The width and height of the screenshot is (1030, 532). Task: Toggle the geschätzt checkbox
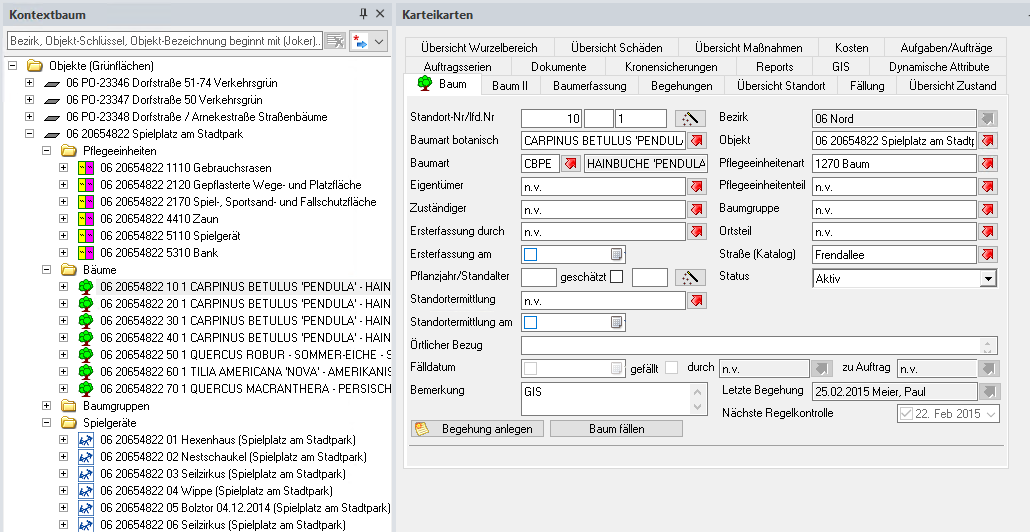coord(617,277)
